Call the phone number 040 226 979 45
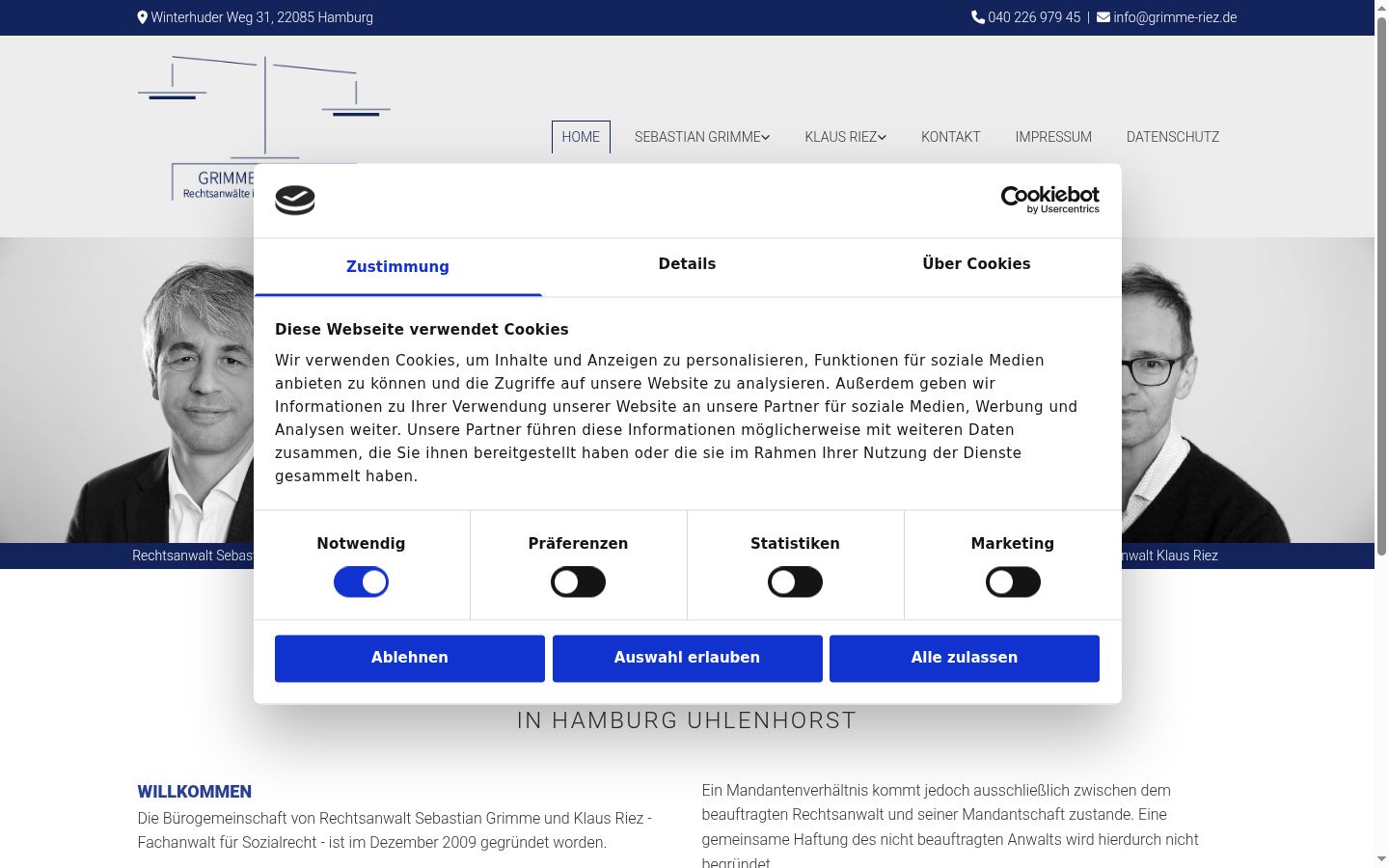 click(1034, 17)
